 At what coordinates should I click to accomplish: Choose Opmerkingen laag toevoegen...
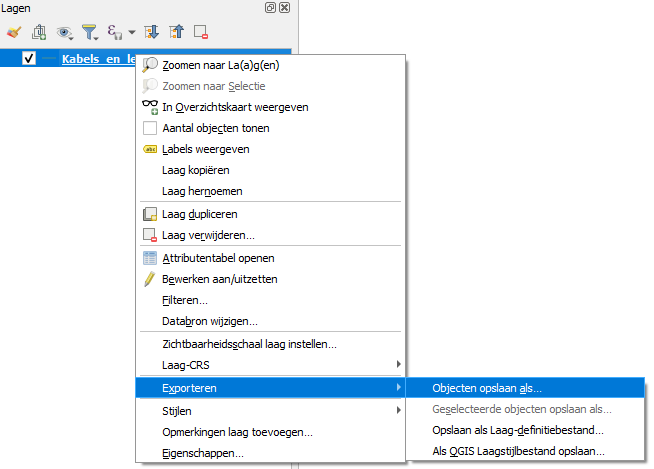click(270, 432)
